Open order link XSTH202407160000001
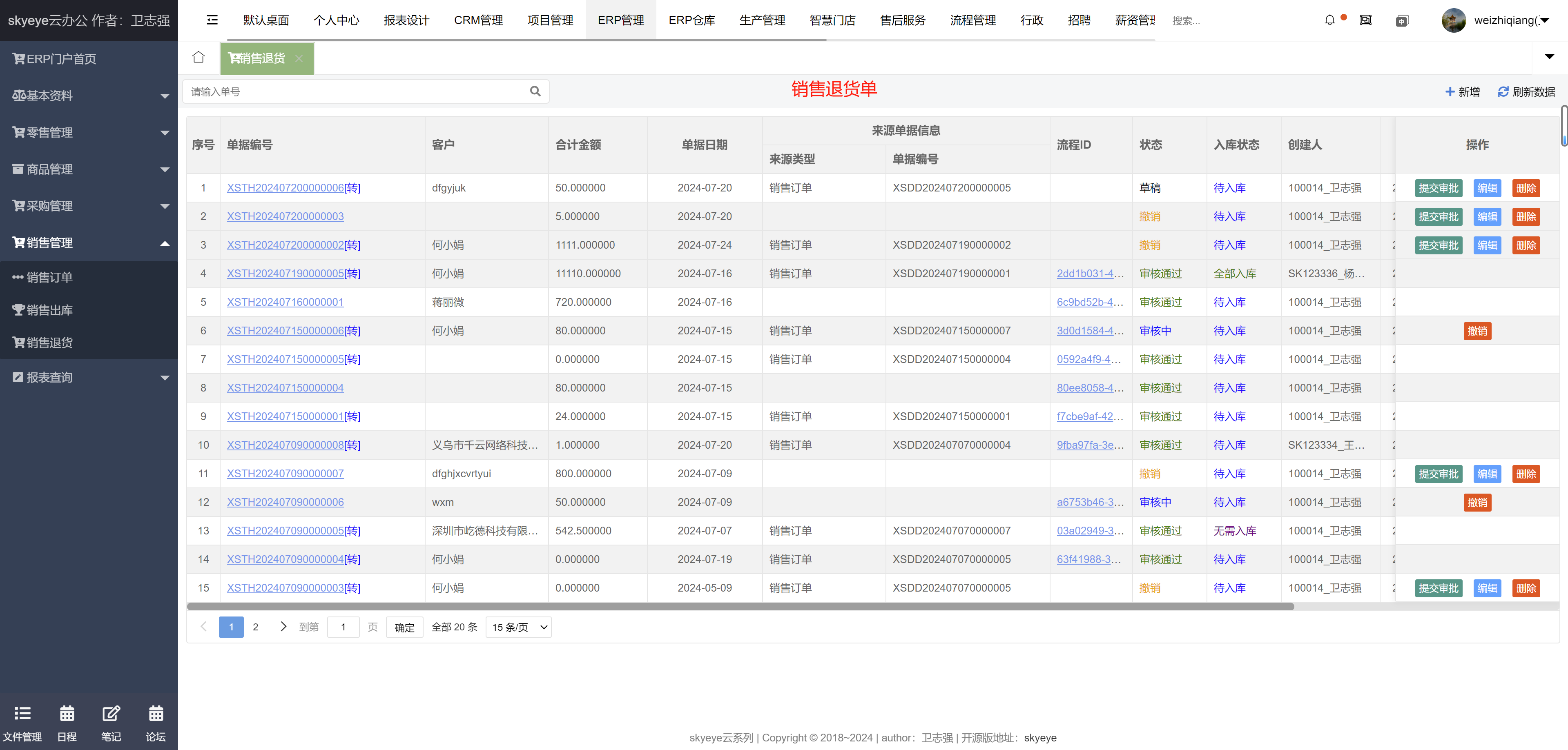Viewport: 1568px width, 750px height. (x=285, y=302)
